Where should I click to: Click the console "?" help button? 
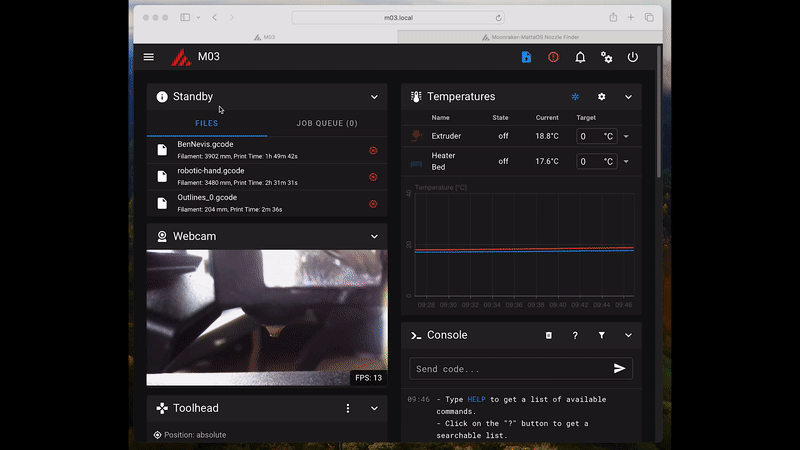pyautogui.click(x=575, y=335)
